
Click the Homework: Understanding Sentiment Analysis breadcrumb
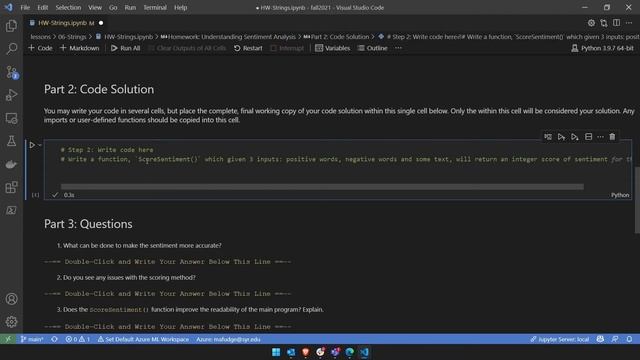pos(228,37)
